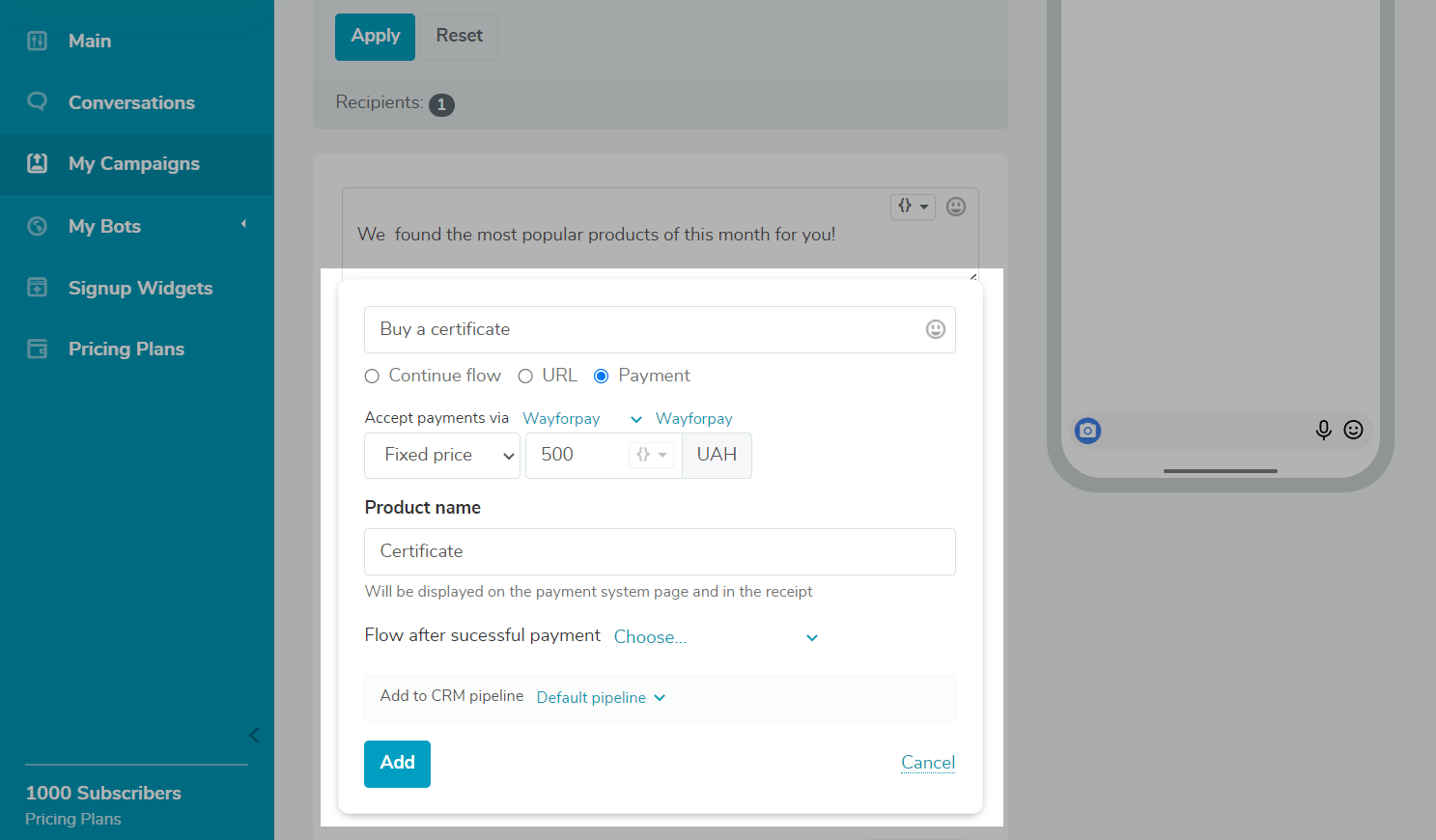The height and width of the screenshot is (840, 1436).
Task: Tap the microphone icon in phone preview
Action: pos(1323,430)
